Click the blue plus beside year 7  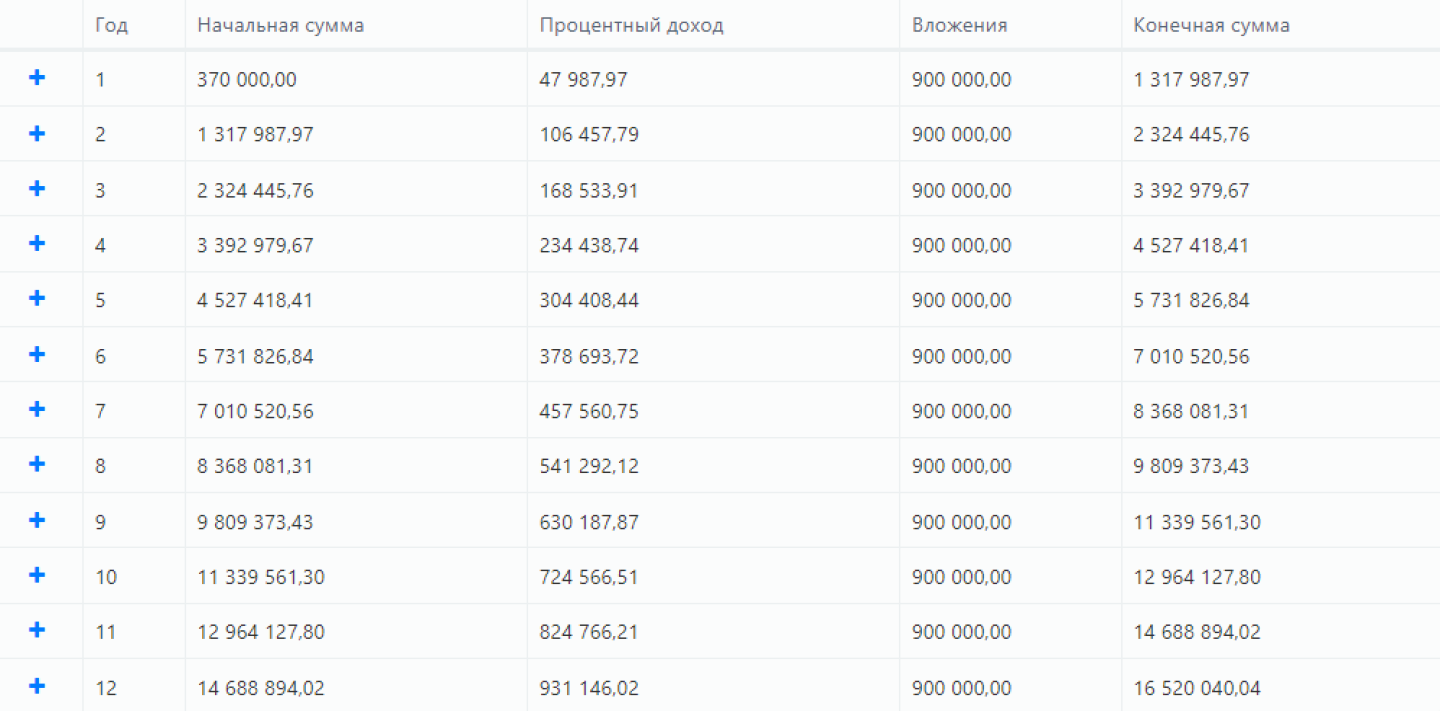pos(37,409)
